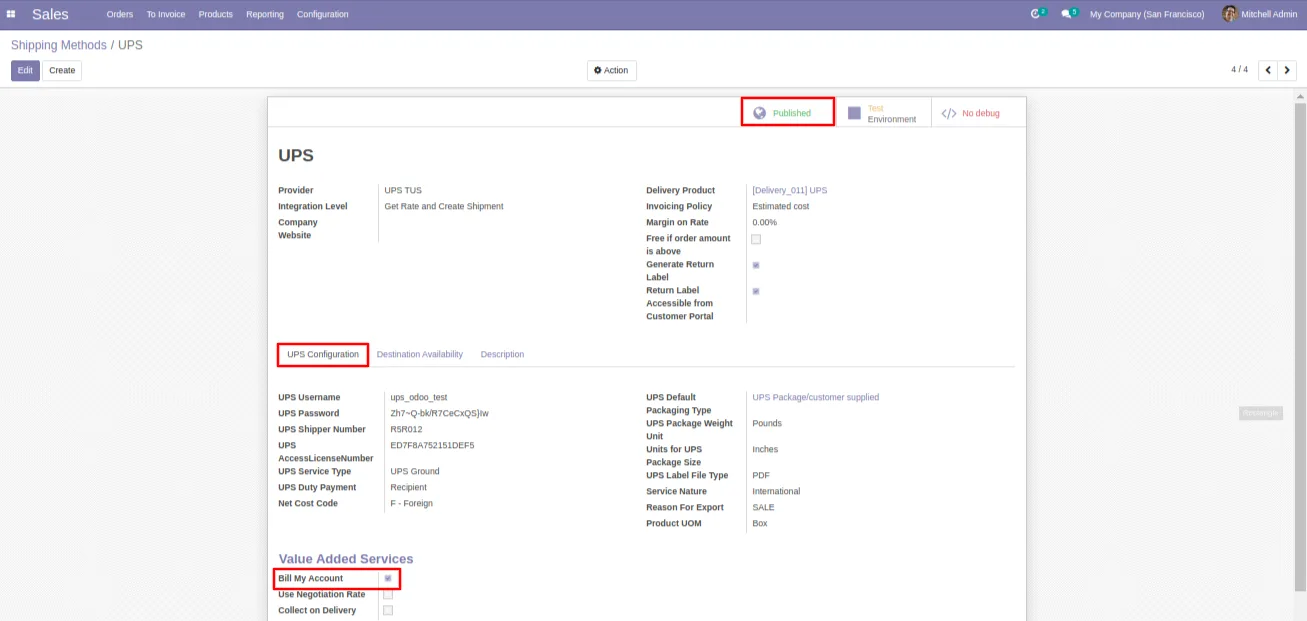Go back to Shipping Methods breadcrumb

coord(58,45)
